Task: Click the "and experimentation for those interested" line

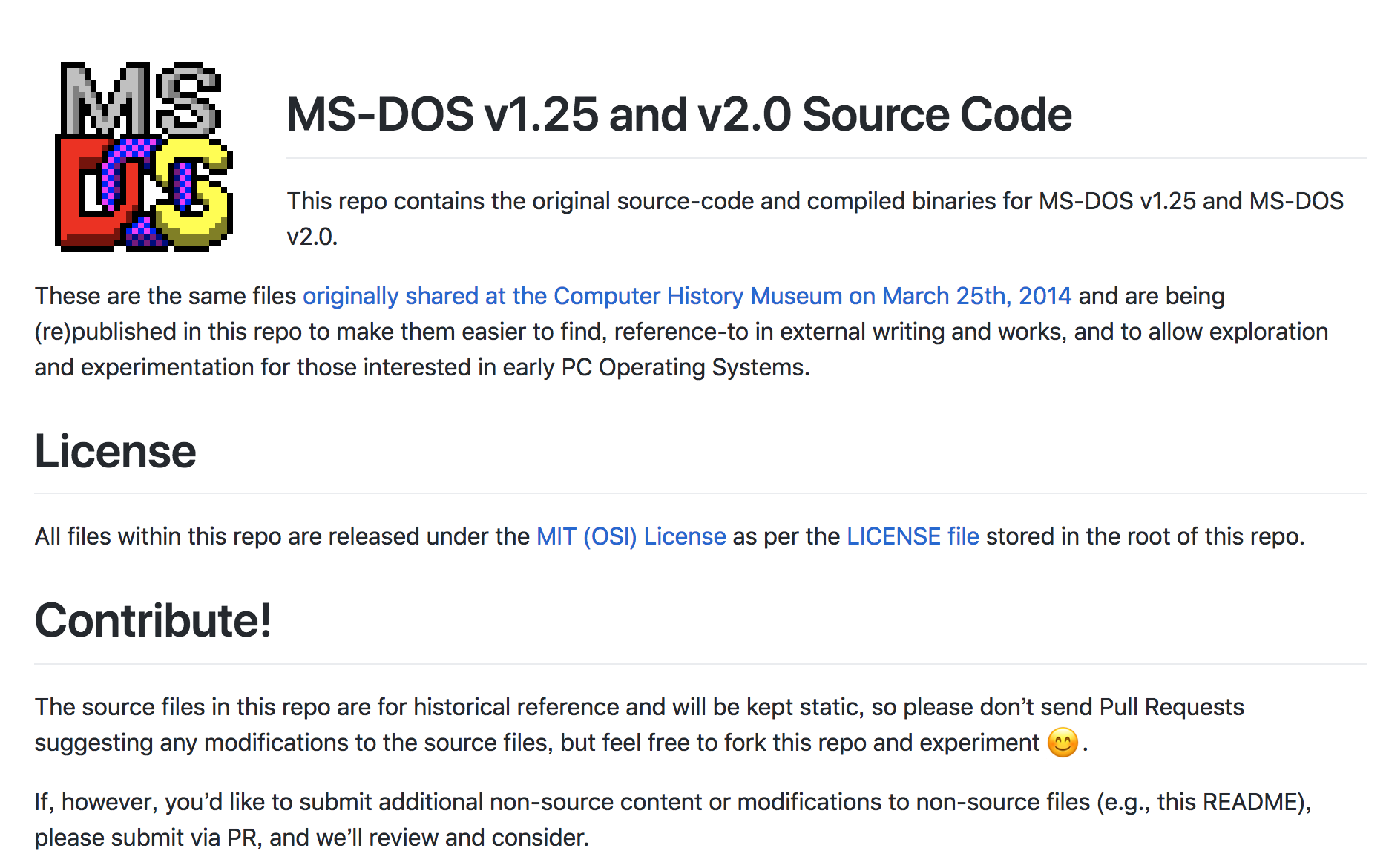Action: click(422, 367)
